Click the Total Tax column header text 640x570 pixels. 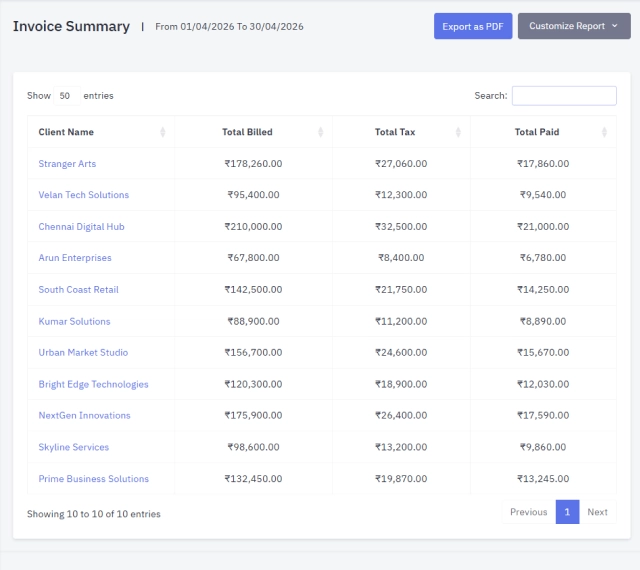(x=395, y=132)
